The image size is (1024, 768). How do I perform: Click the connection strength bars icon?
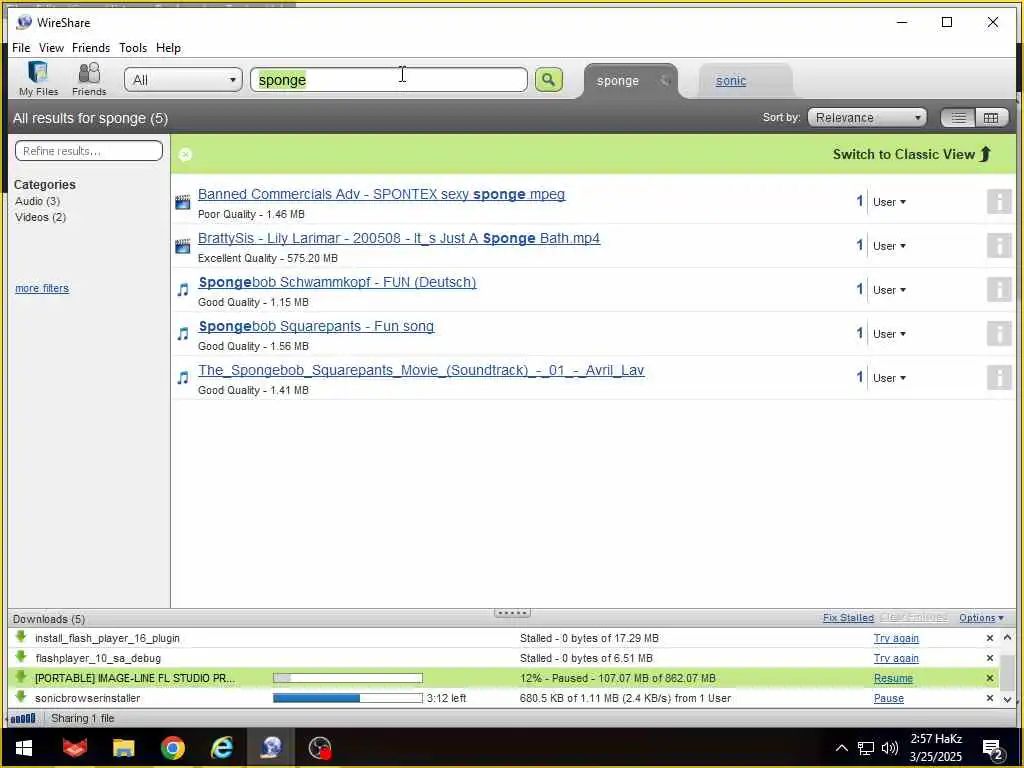(23, 718)
